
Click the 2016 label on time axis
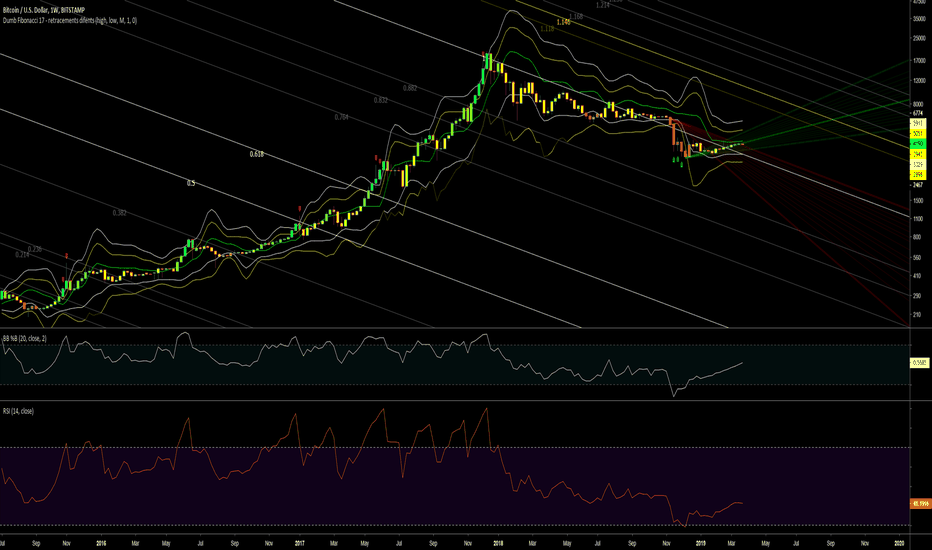[x=101, y=543]
